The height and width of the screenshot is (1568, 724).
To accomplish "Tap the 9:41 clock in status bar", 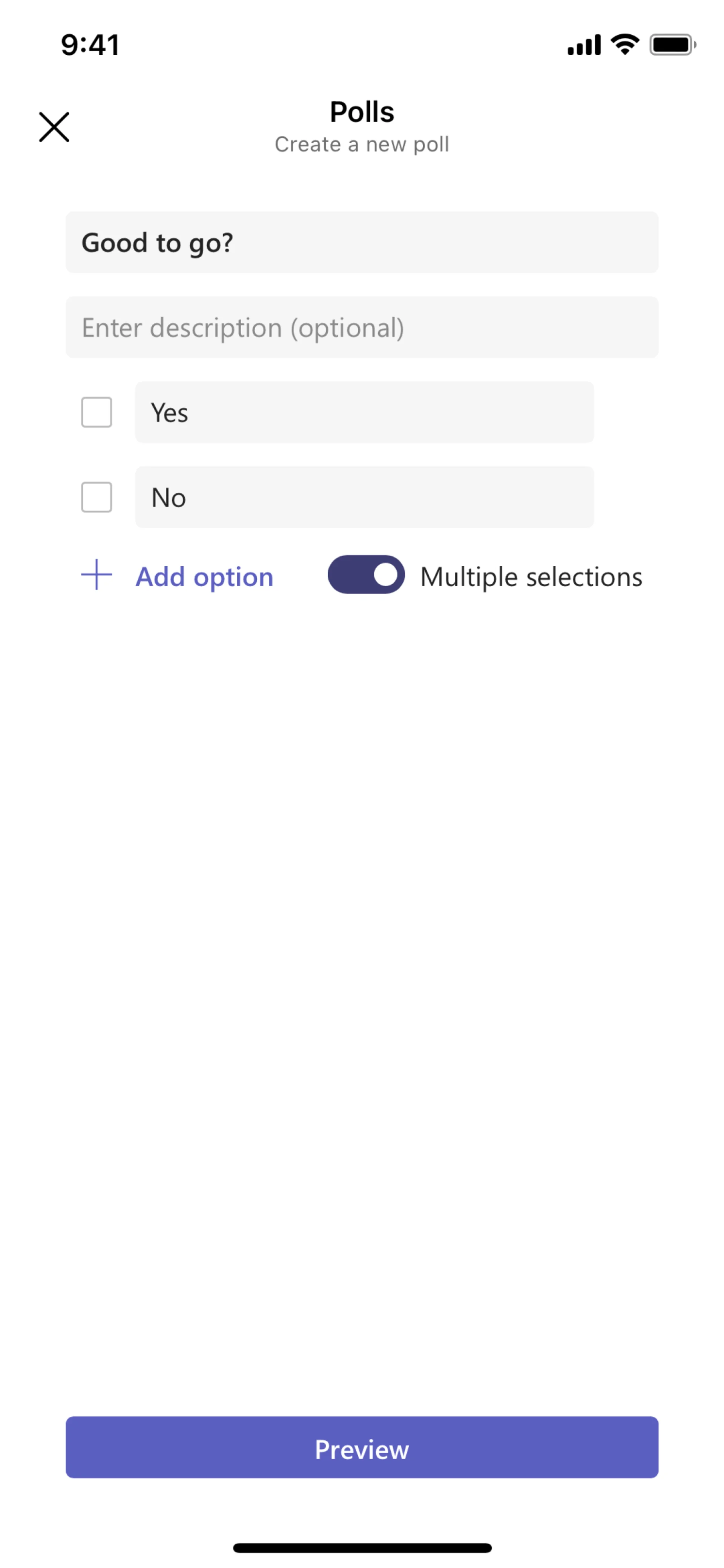I will coord(90,45).
